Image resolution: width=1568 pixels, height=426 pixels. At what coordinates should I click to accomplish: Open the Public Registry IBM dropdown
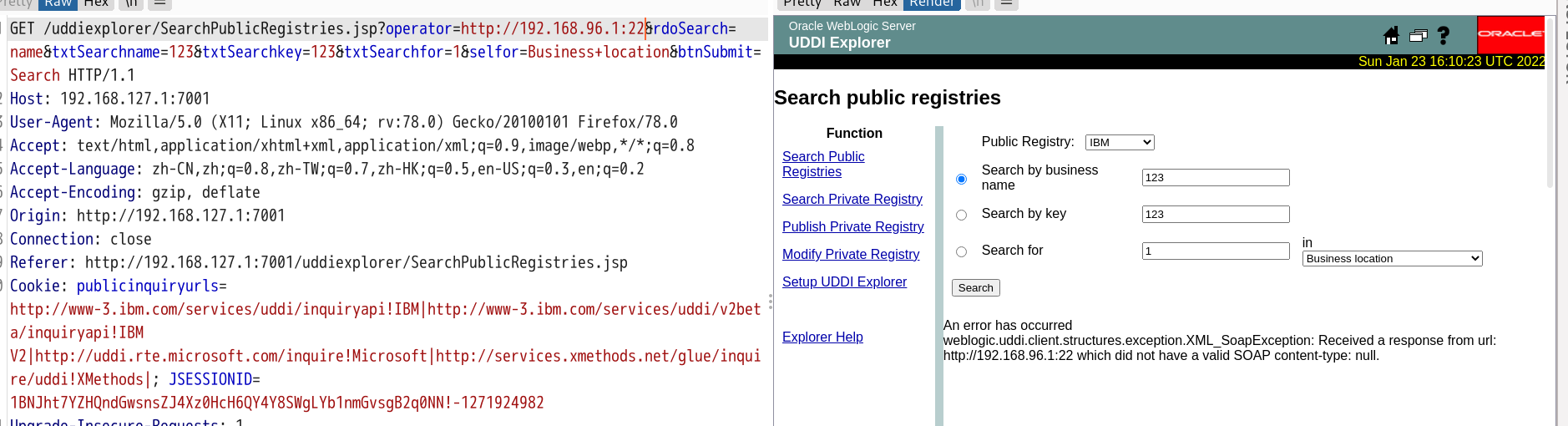[1120, 142]
